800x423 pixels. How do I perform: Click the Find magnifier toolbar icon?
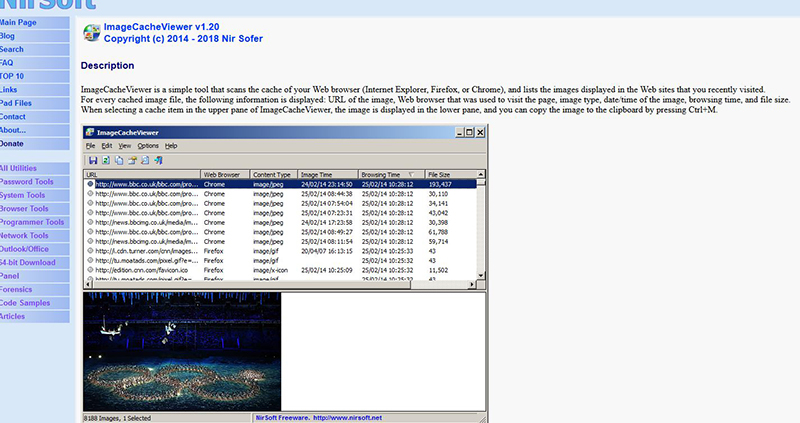145,160
